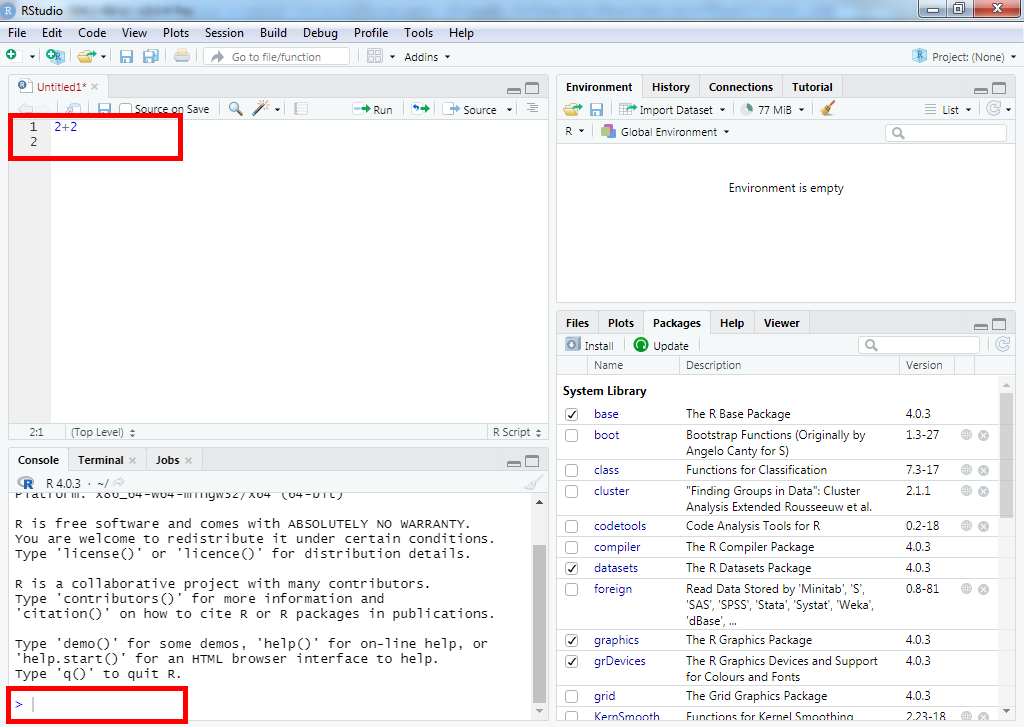The image size is (1024, 727).
Task: Click the Save all documents icon
Action: (150, 57)
